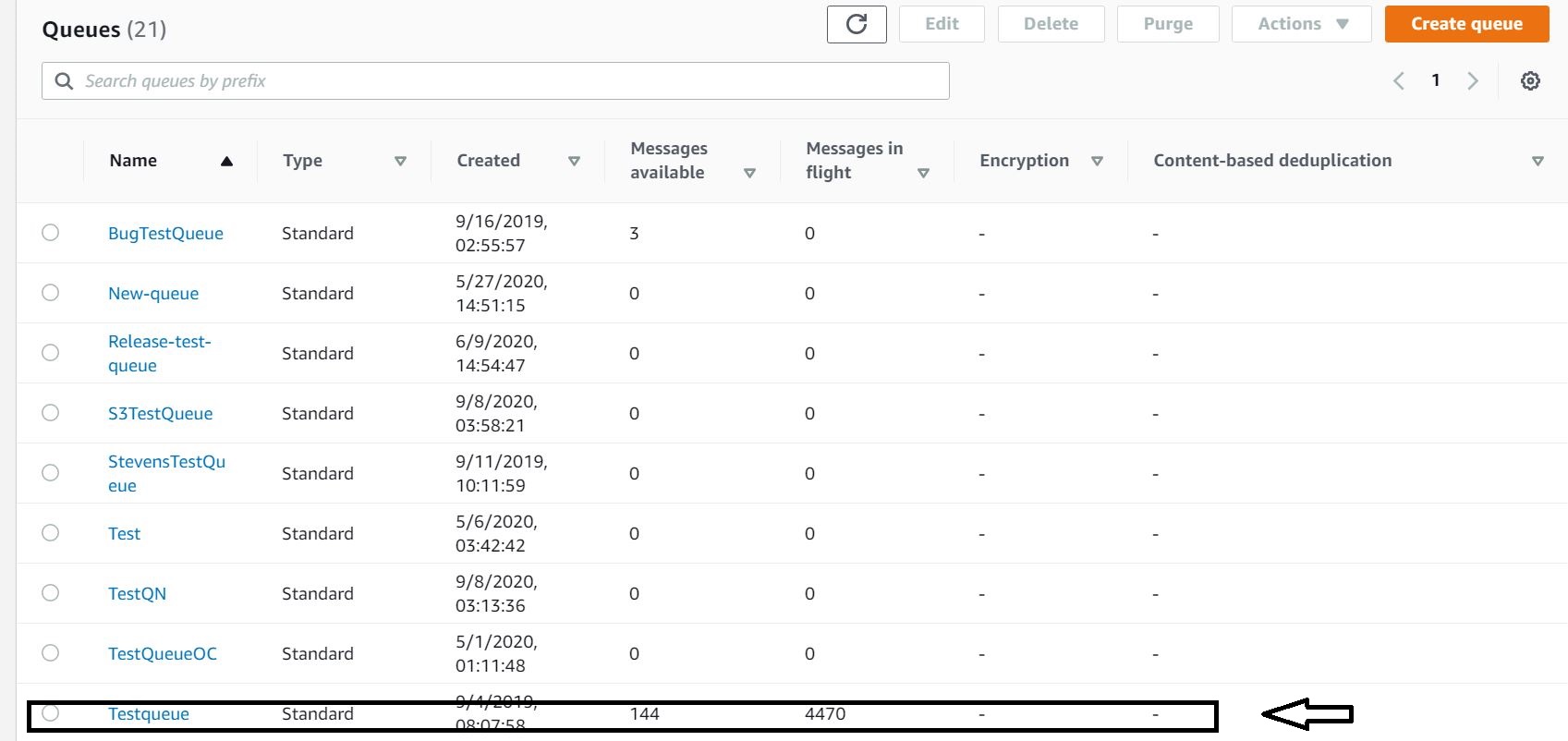Sort by Encryption column arrow

(1097, 162)
